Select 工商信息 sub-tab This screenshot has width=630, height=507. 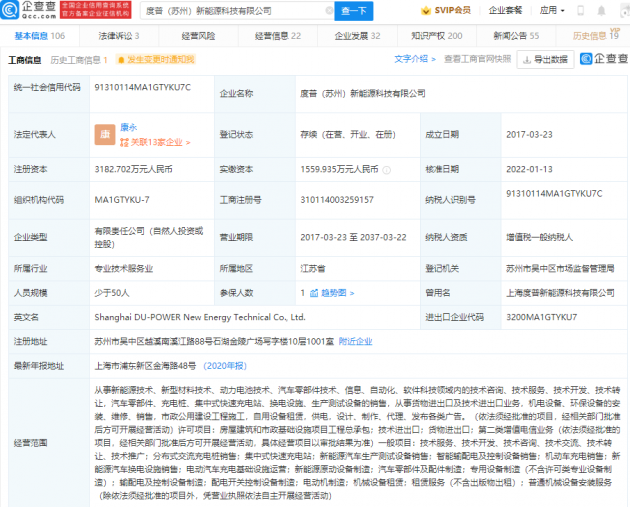25,60
